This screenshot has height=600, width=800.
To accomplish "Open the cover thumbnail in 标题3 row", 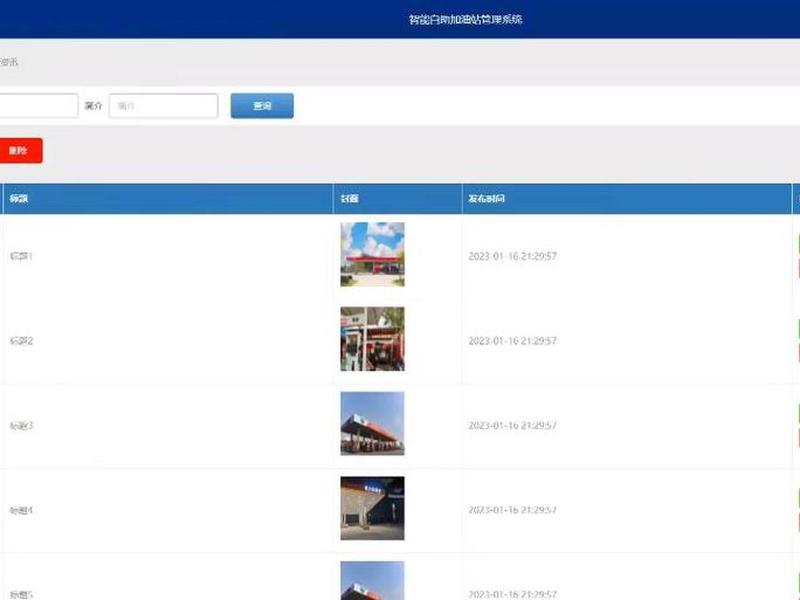I will click(372, 423).
